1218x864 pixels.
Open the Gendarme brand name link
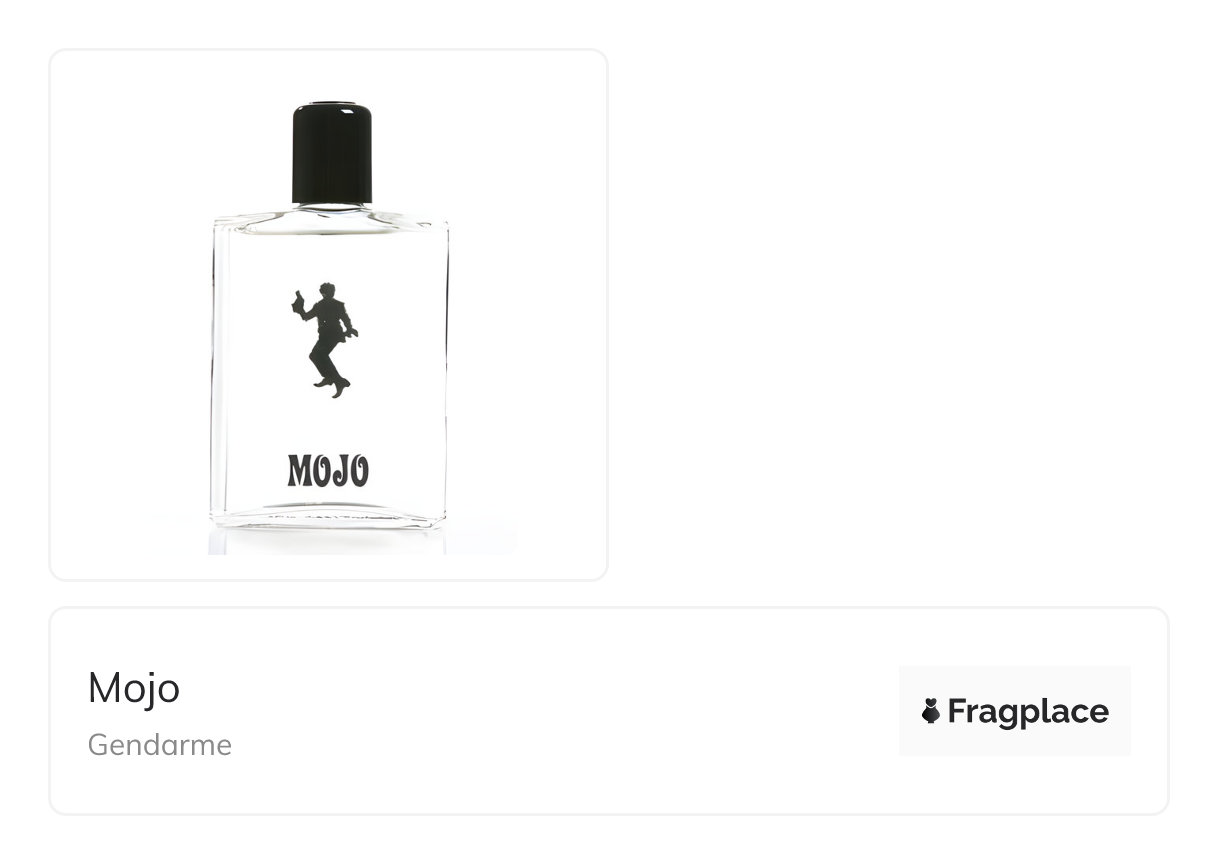tap(160, 745)
